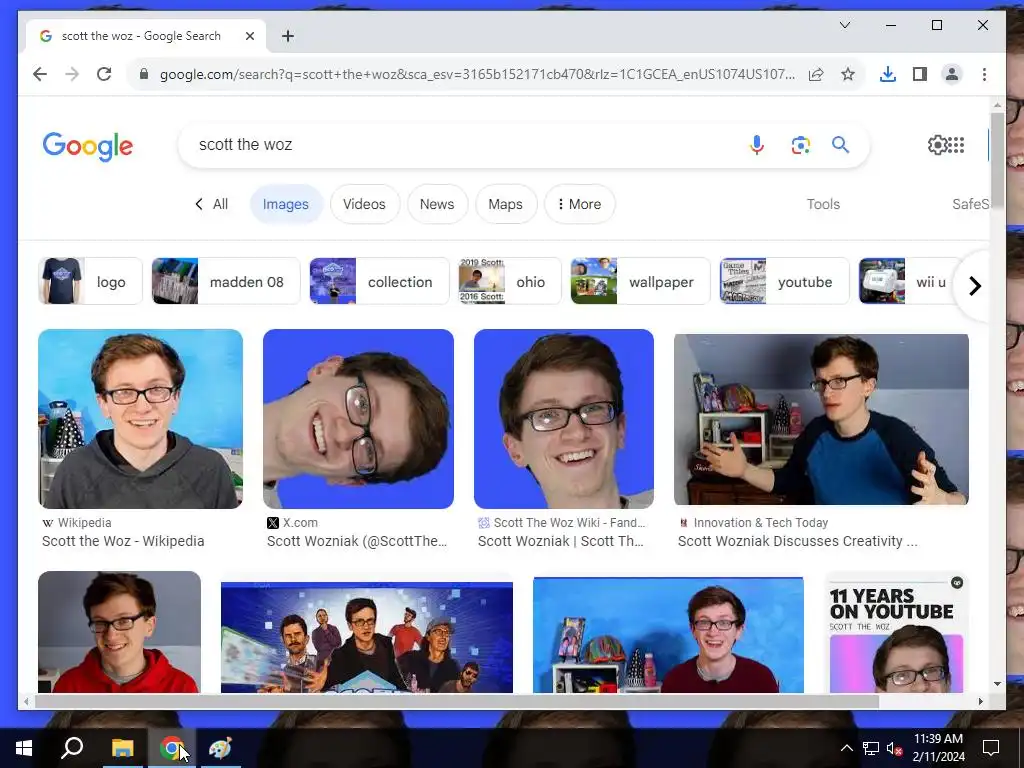Open the taskbar clock showing 11:39 AM
Viewport: 1024px width, 768px height.
pyautogui.click(x=938, y=748)
